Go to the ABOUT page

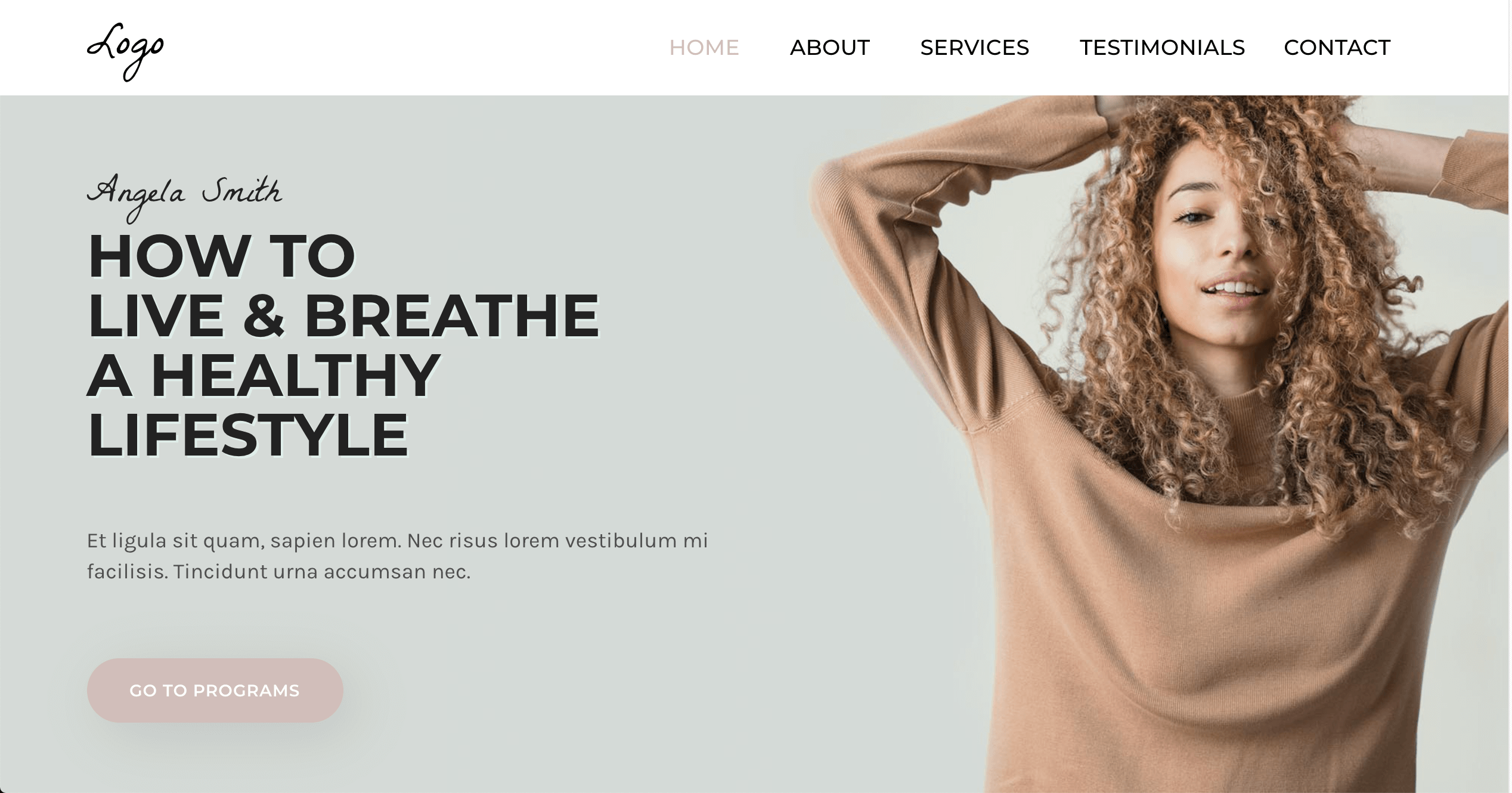(x=830, y=48)
